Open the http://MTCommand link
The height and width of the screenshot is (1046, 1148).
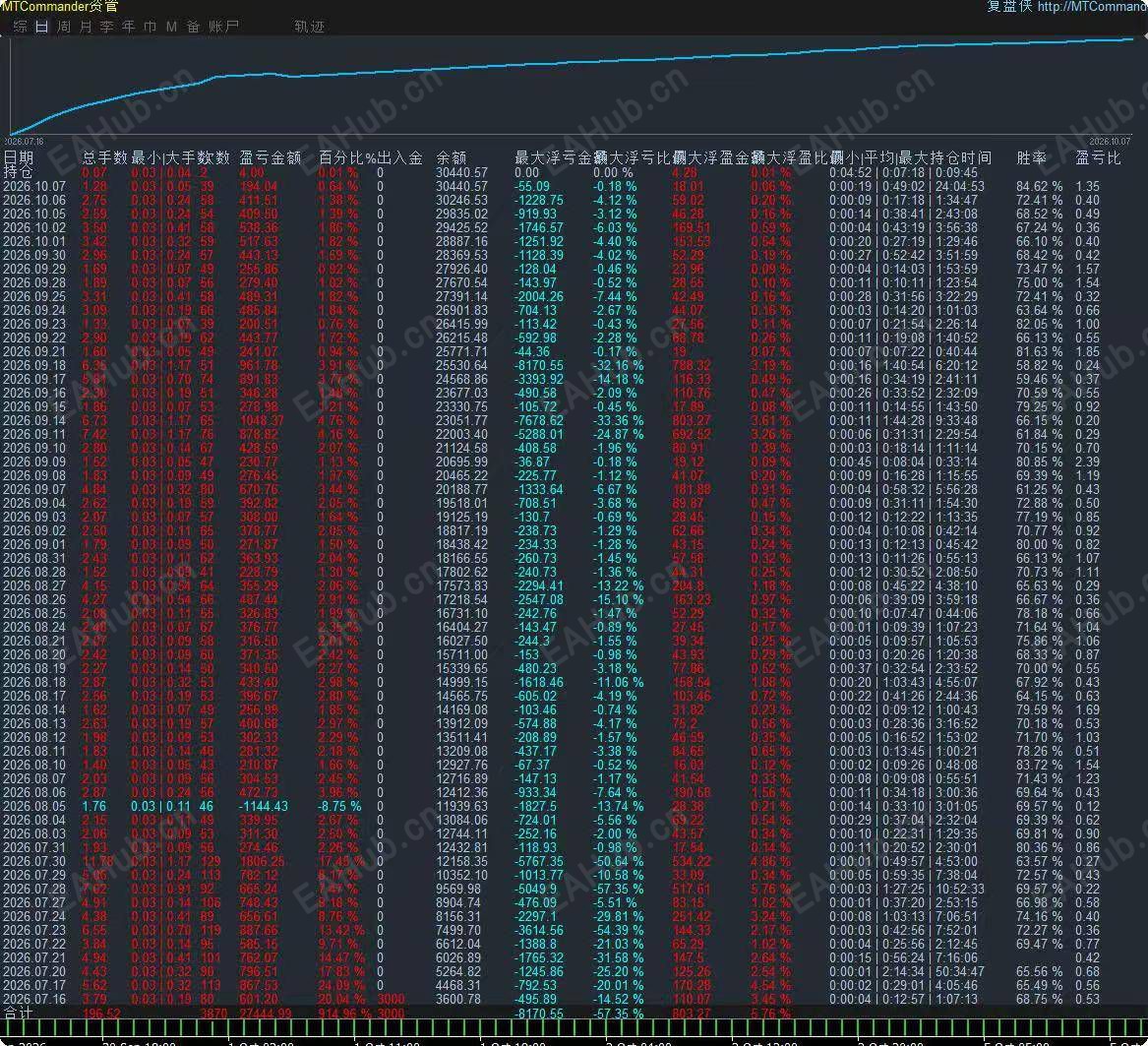click(1092, 7)
